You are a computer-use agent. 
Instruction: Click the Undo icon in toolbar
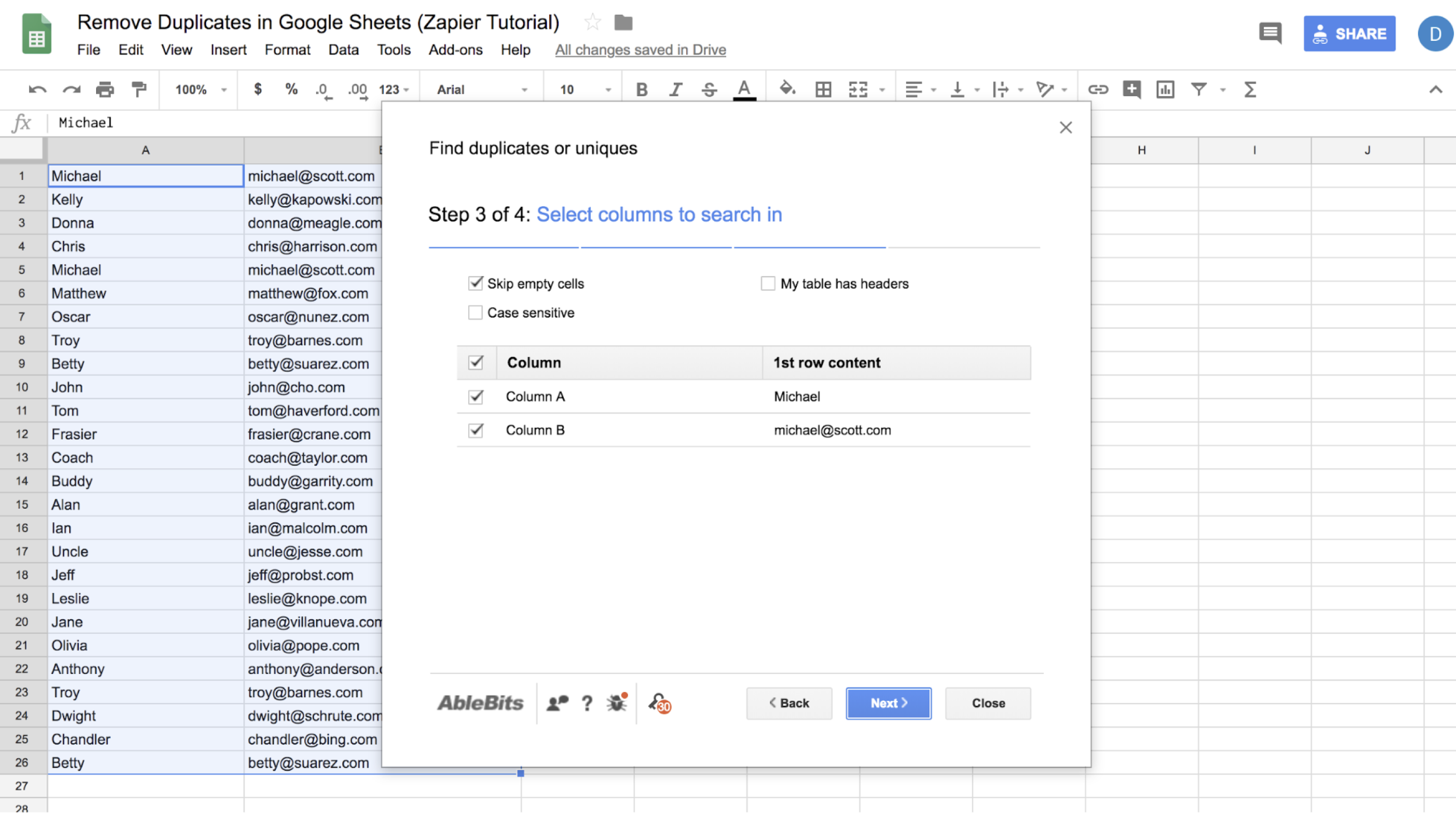pyautogui.click(x=35, y=89)
